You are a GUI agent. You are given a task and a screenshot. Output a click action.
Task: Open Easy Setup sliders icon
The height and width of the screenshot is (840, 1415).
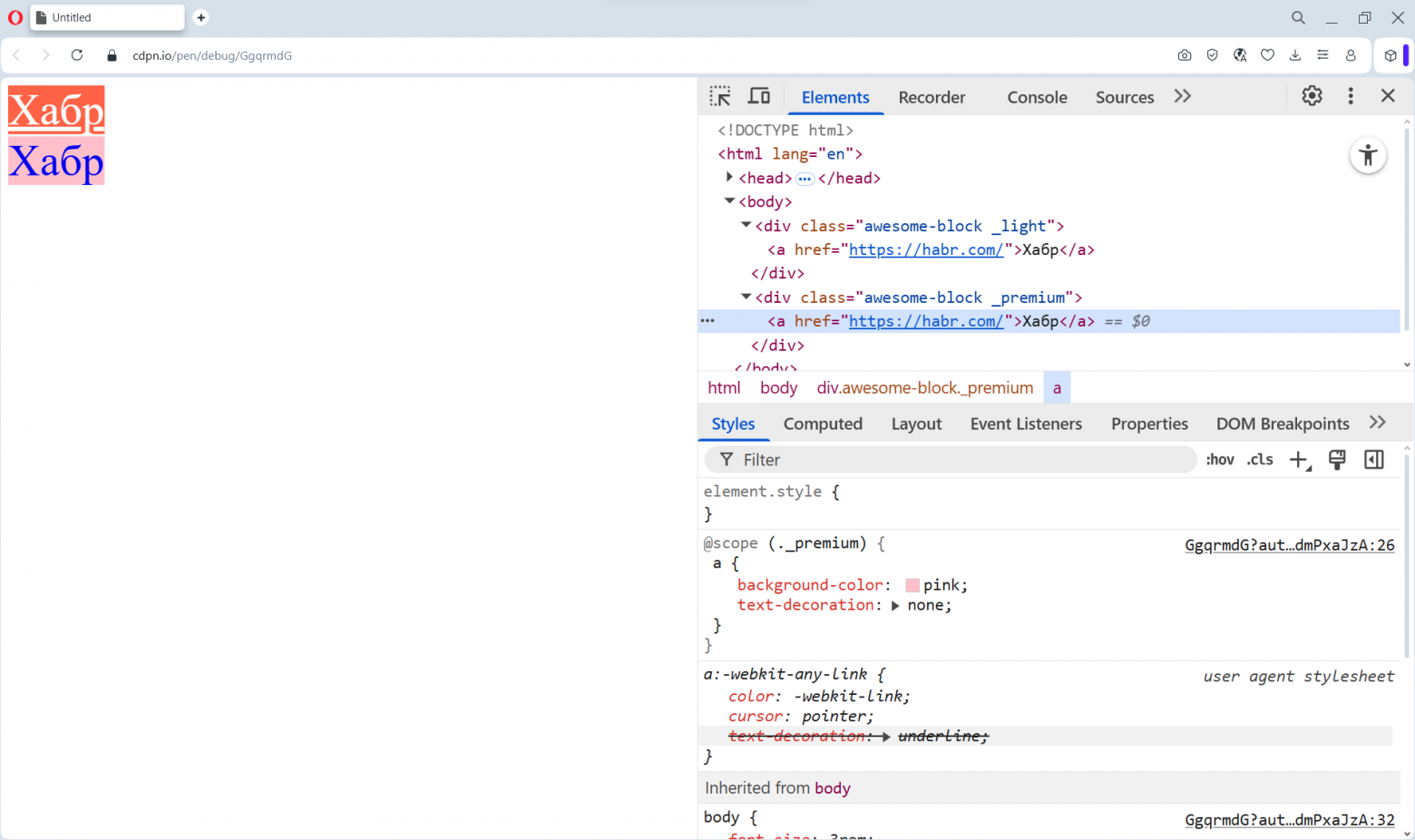(1323, 55)
